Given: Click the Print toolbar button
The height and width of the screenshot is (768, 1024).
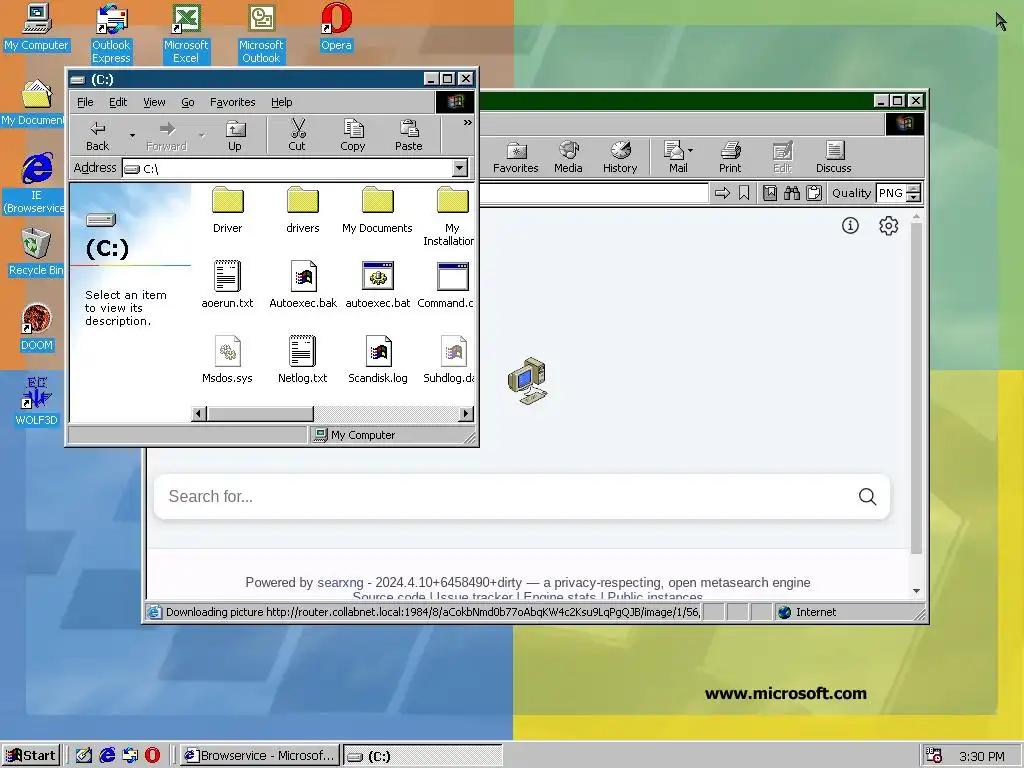Looking at the screenshot, I should (730, 157).
